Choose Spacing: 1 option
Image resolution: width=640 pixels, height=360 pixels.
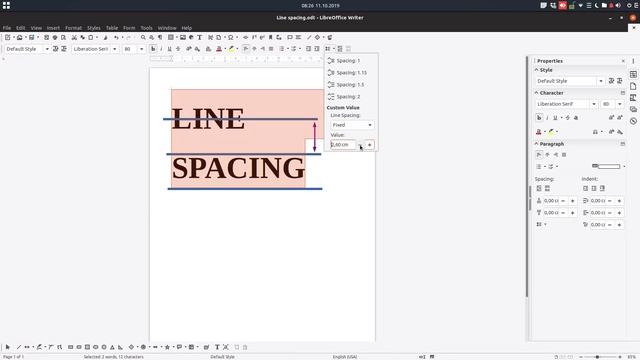[351, 60]
